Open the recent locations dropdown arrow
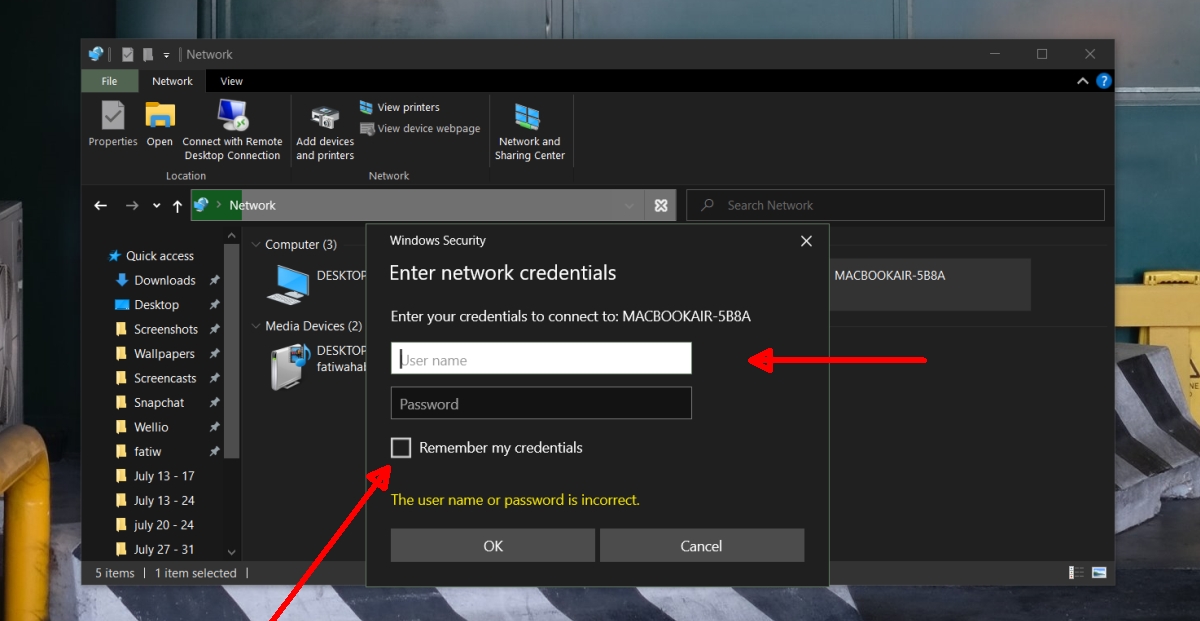1200x621 pixels. click(156, 206)
